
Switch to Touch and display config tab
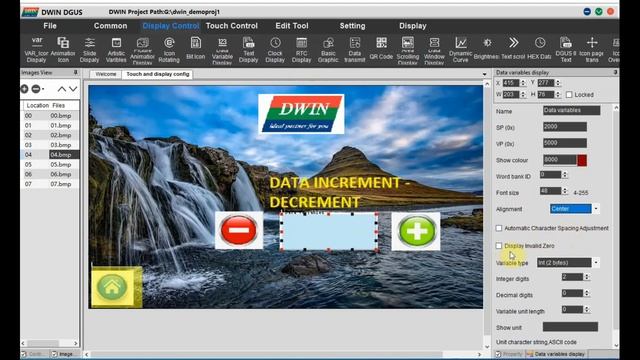[x=158, y=74]
